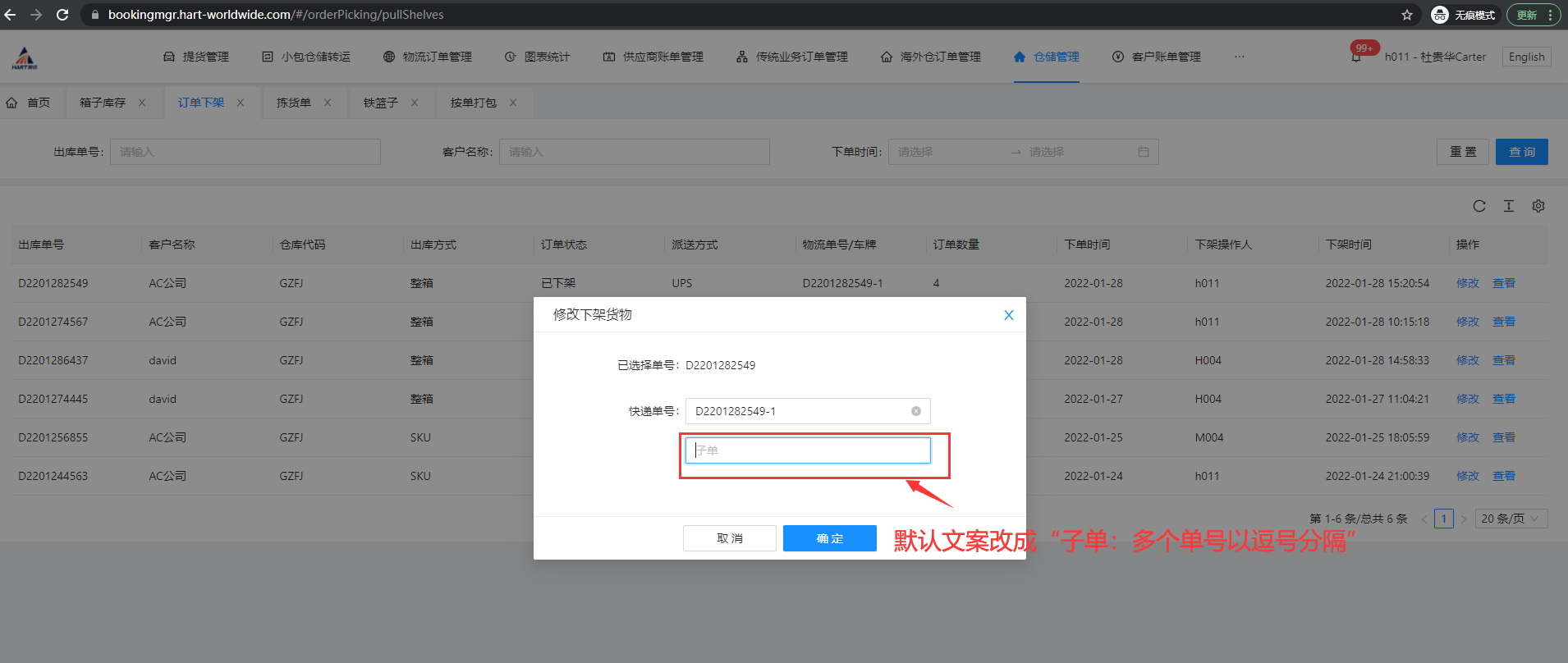Screen dimensions: 1568x663
Task: Click the notification bell with 99+ badge
Action: pyautogui.click(x=1356, y=57)
